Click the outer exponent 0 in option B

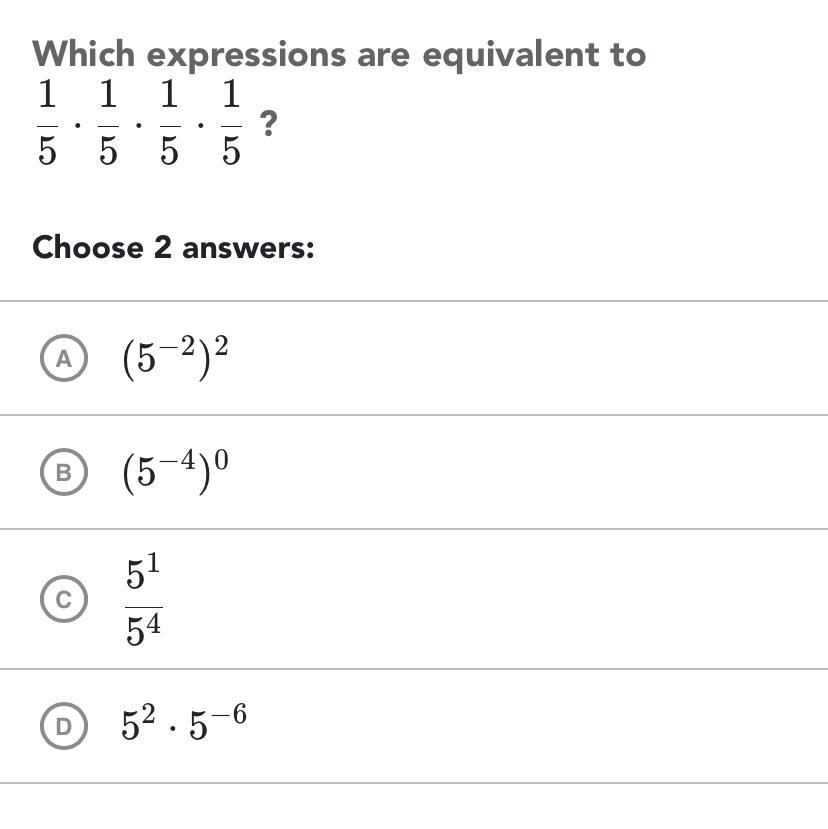222,459
